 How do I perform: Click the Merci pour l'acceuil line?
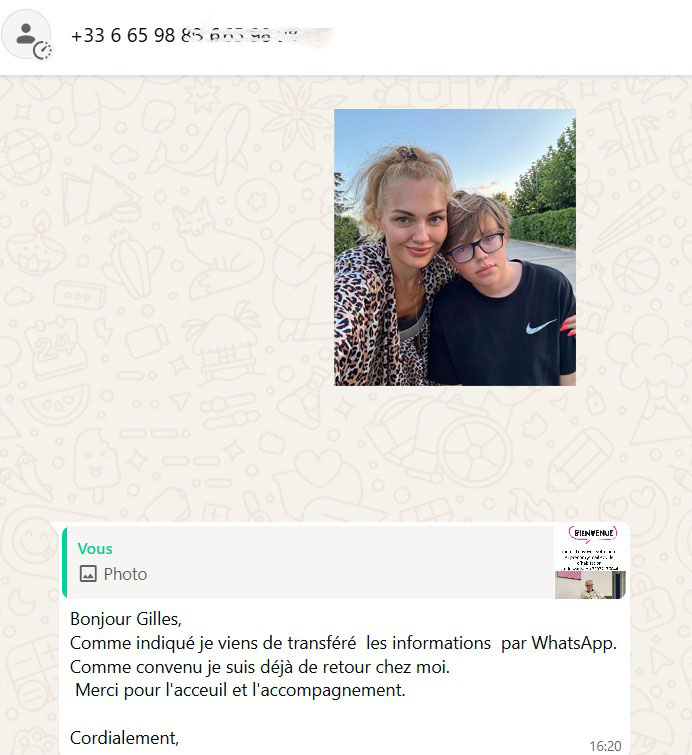[240, 690]
